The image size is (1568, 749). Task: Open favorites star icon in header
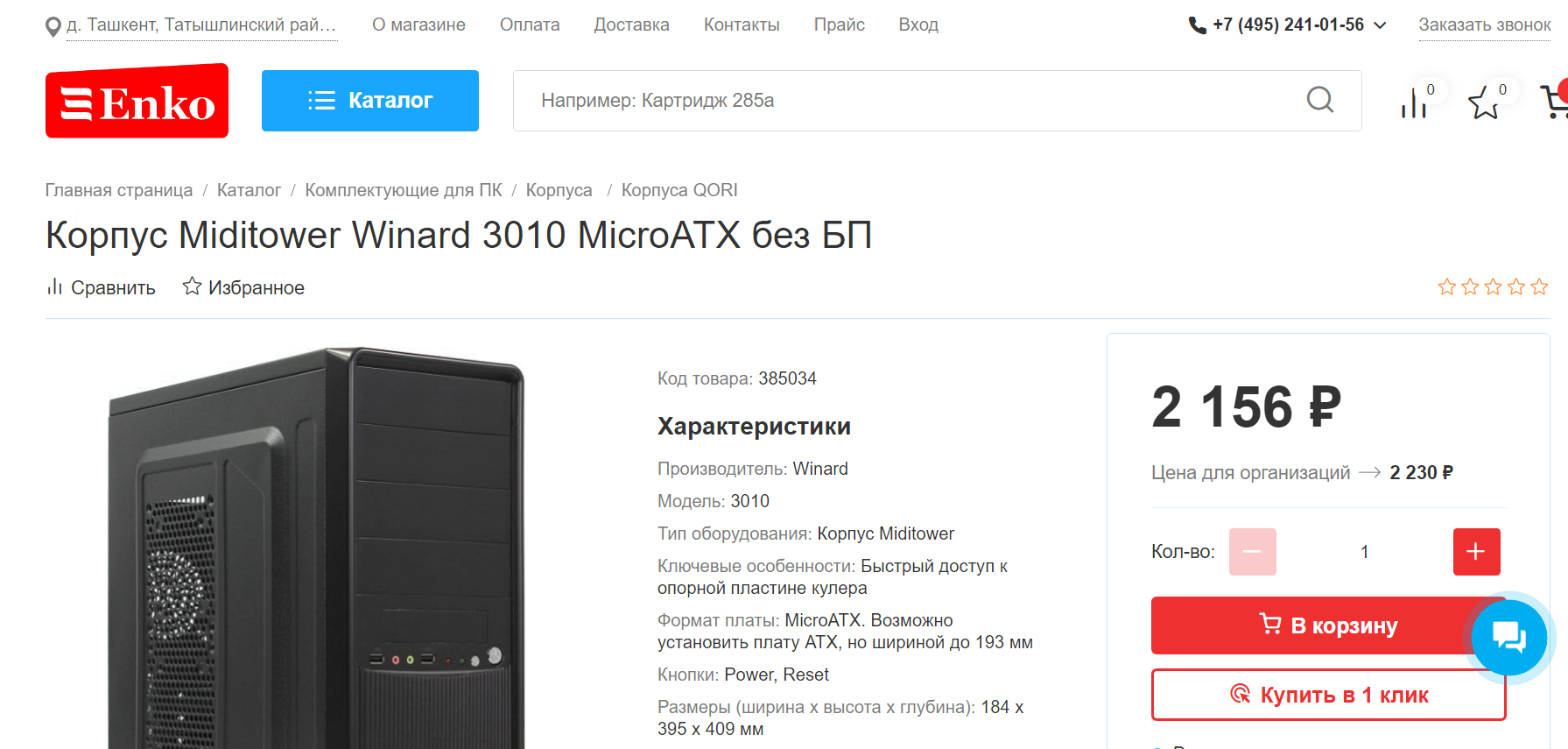coord(1484,103)
